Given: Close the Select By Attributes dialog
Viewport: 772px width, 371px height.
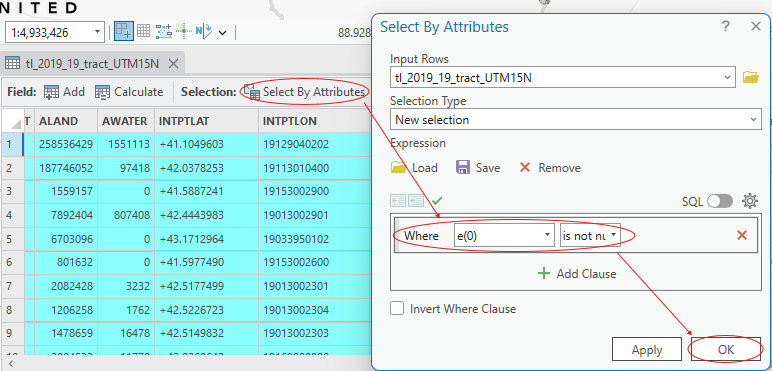Looking at the screenshot, I should click(755, 27).
